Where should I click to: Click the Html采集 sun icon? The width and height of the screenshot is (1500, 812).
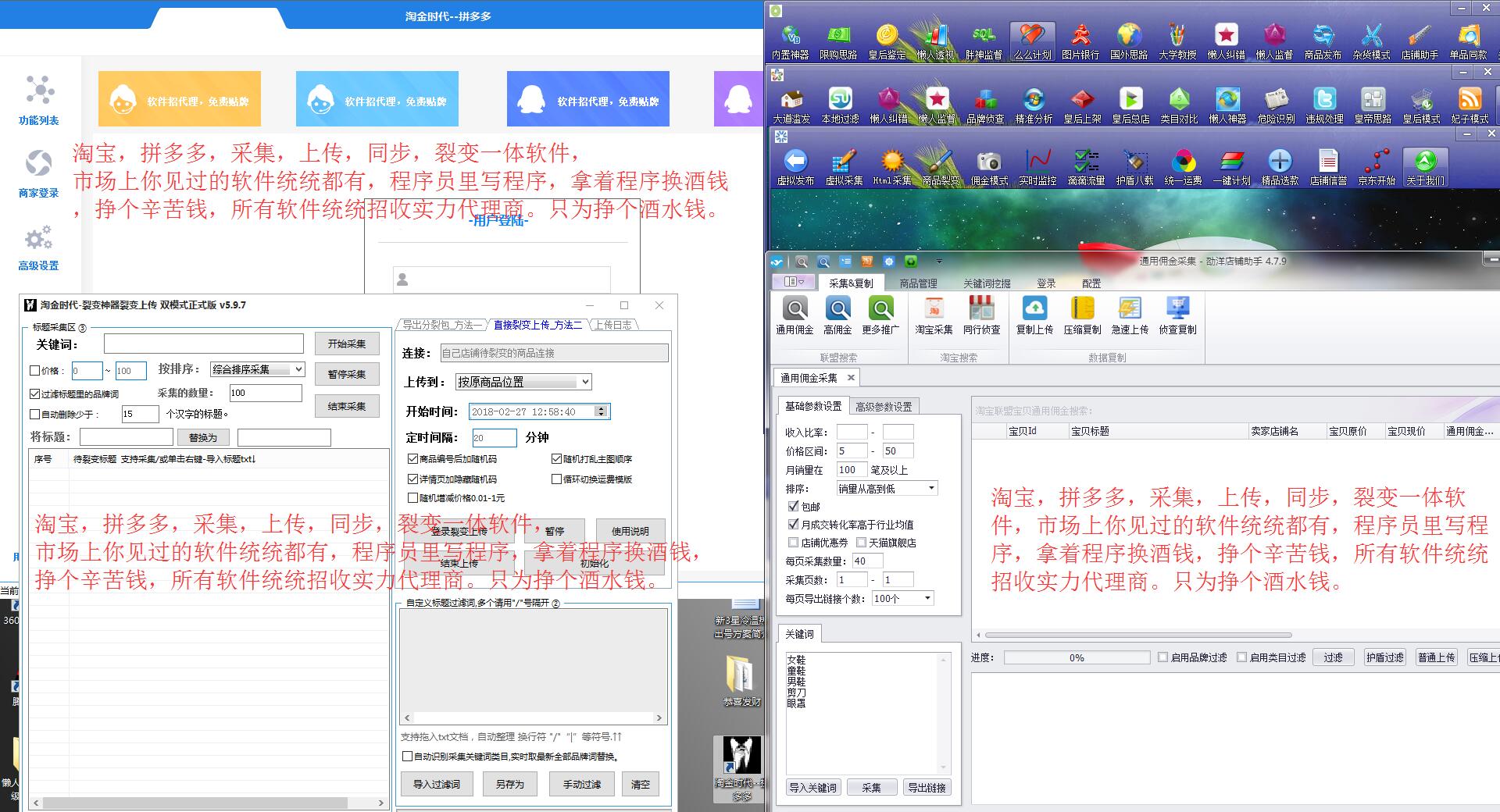(891, 167)
